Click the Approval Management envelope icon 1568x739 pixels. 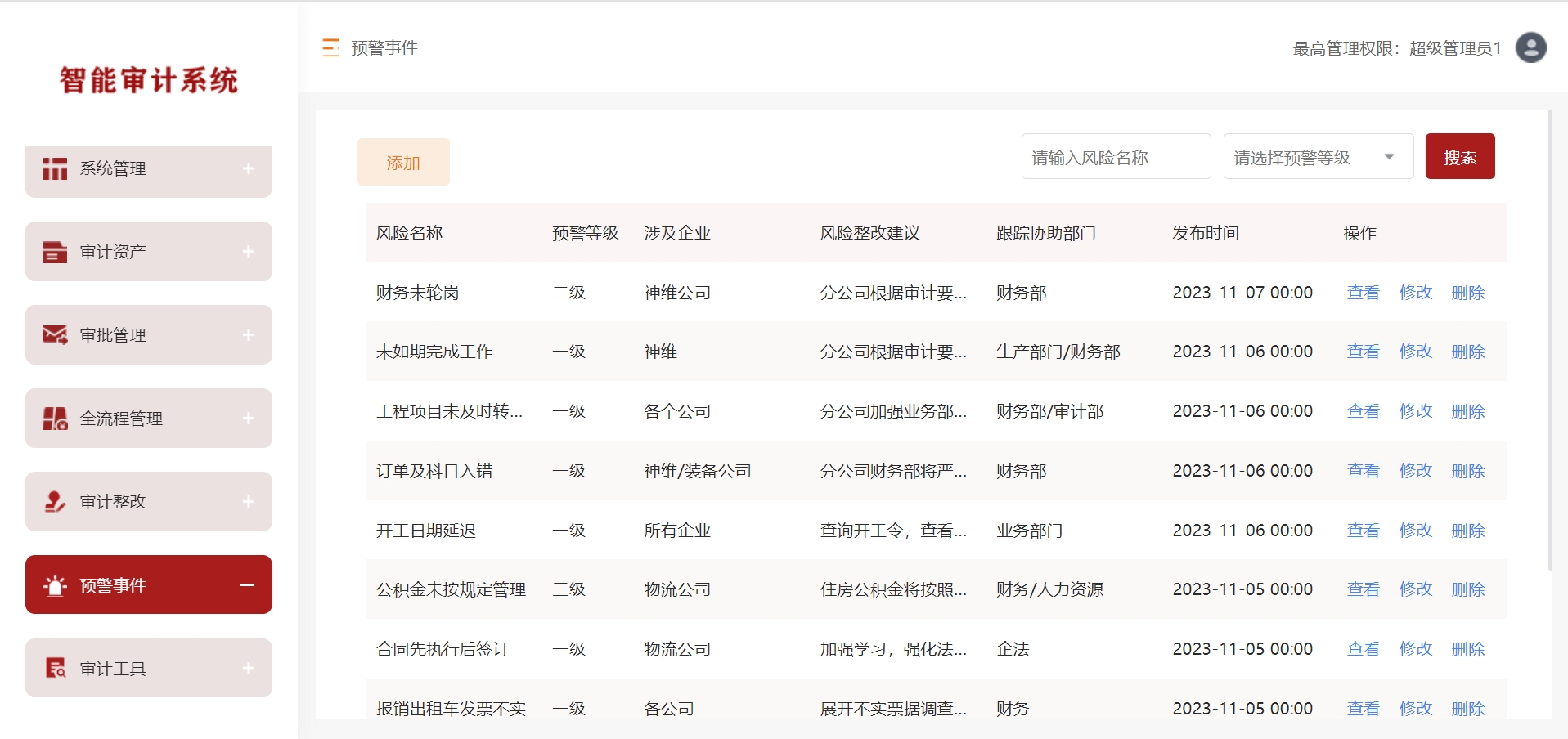pyautogui.click(x=55, y=335)
